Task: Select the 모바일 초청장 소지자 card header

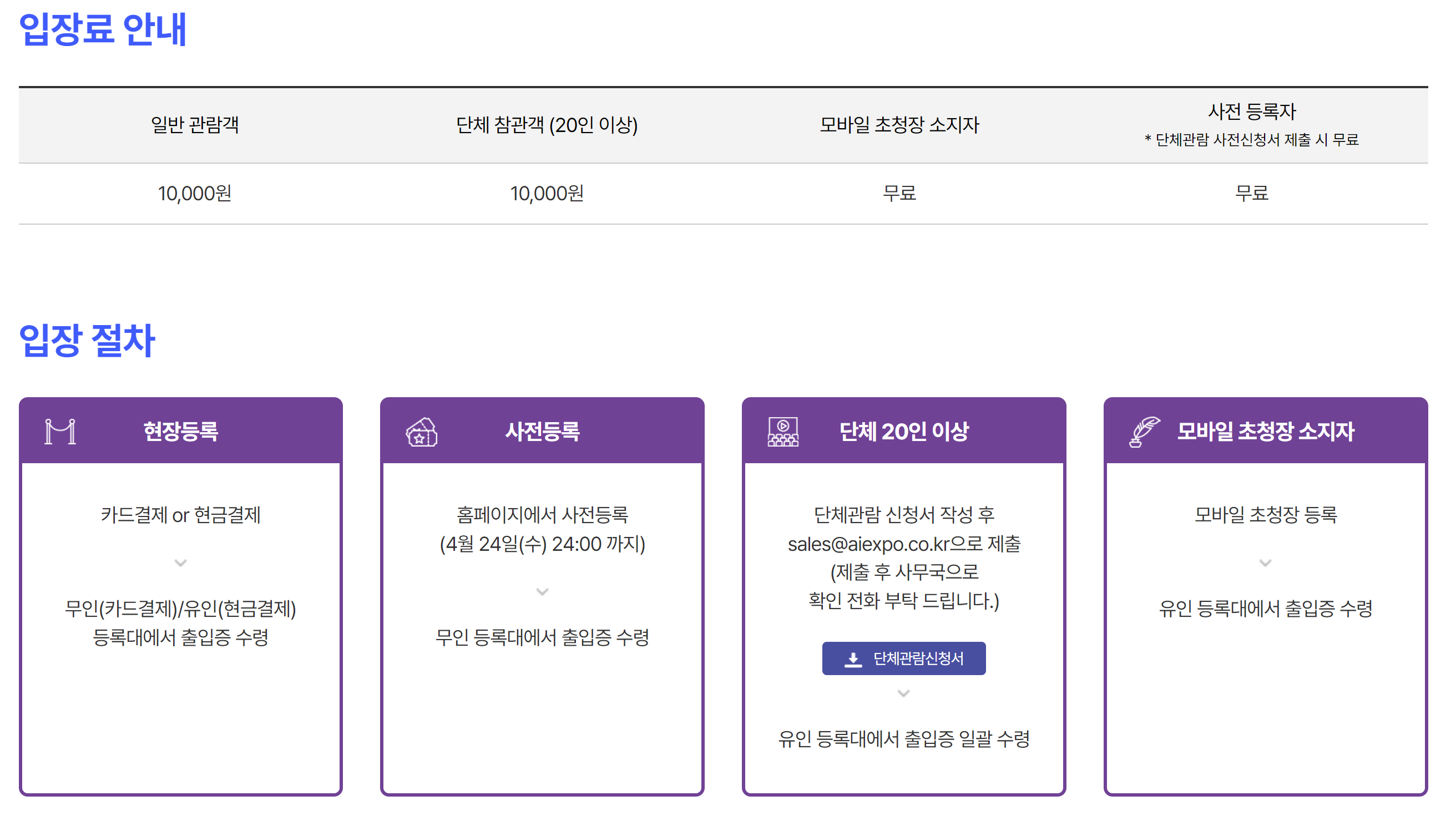Action: 1266,432
